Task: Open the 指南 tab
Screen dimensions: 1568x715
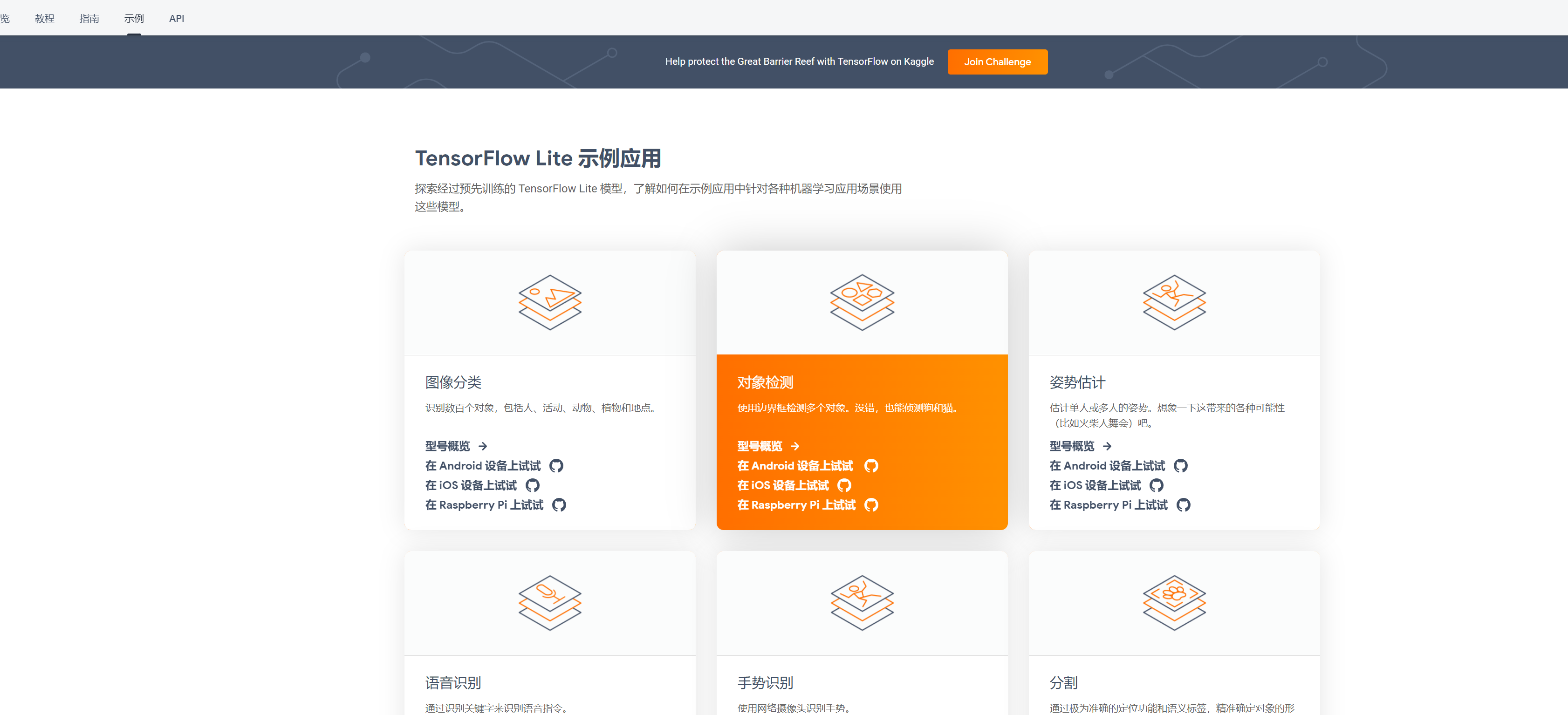Action: 89,18
